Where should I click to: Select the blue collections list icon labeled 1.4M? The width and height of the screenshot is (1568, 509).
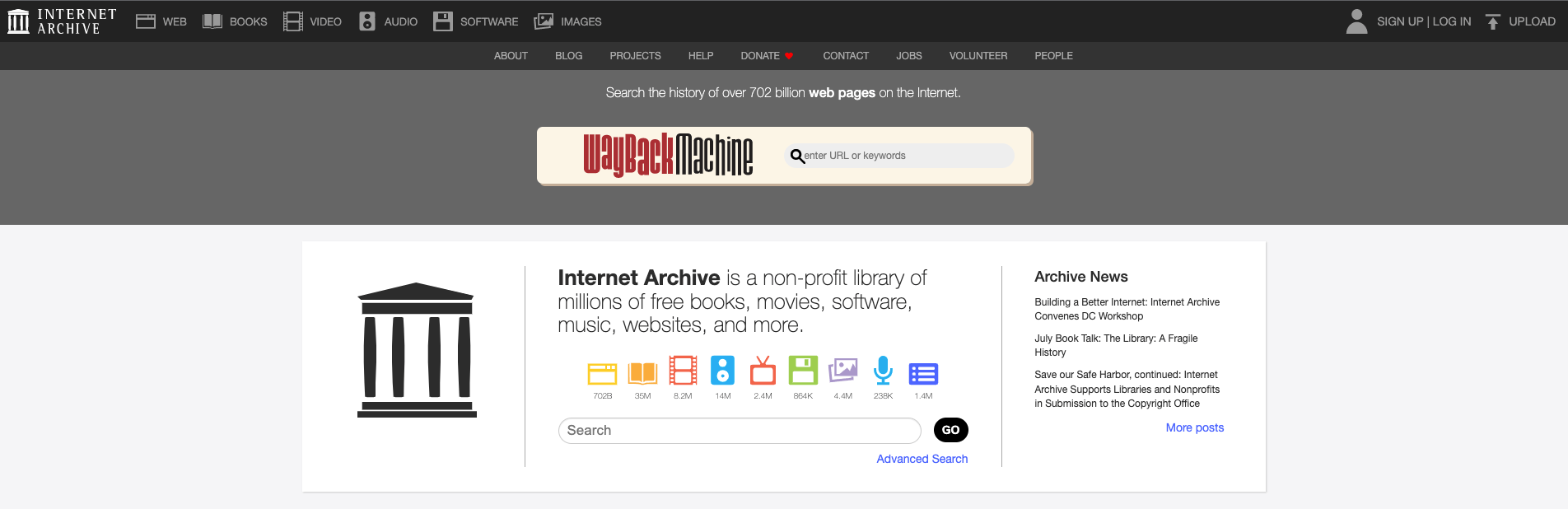[923, 374]
